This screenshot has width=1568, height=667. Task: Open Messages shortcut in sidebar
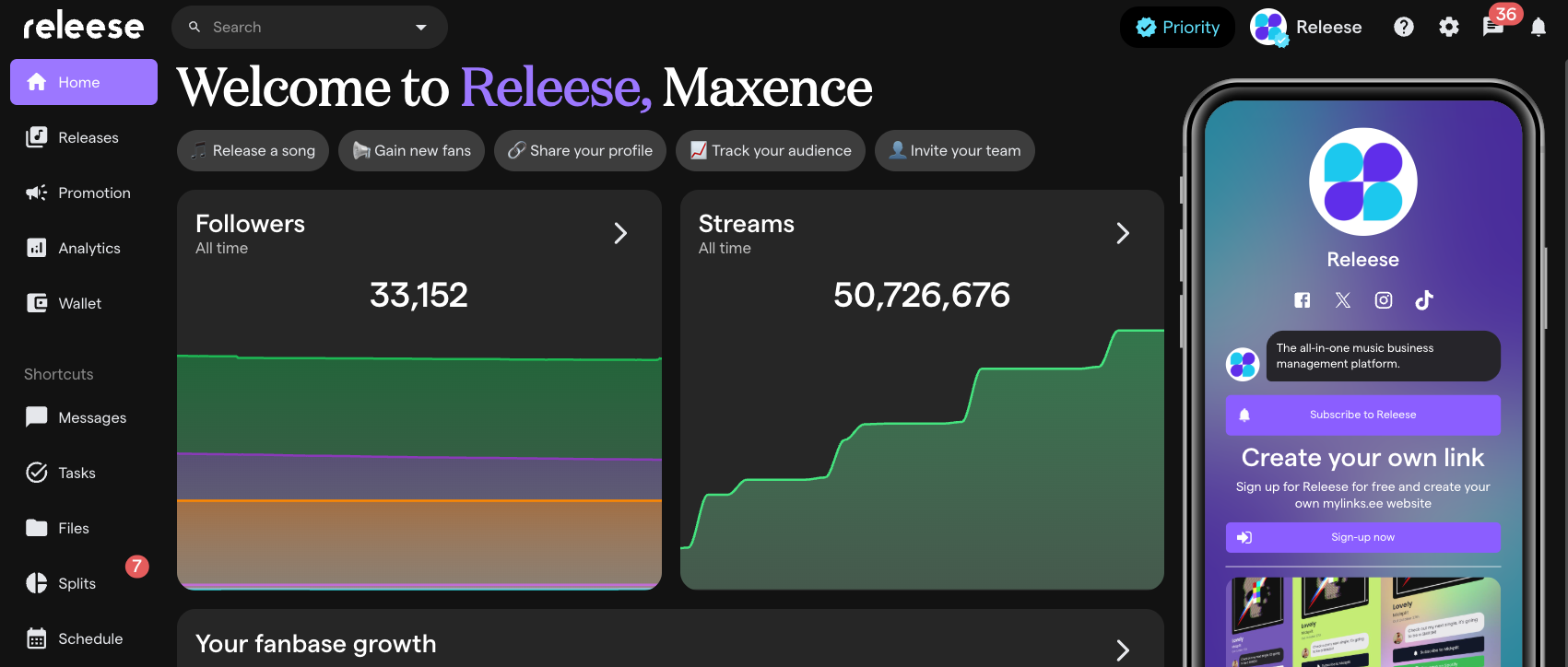pos(84,417)
